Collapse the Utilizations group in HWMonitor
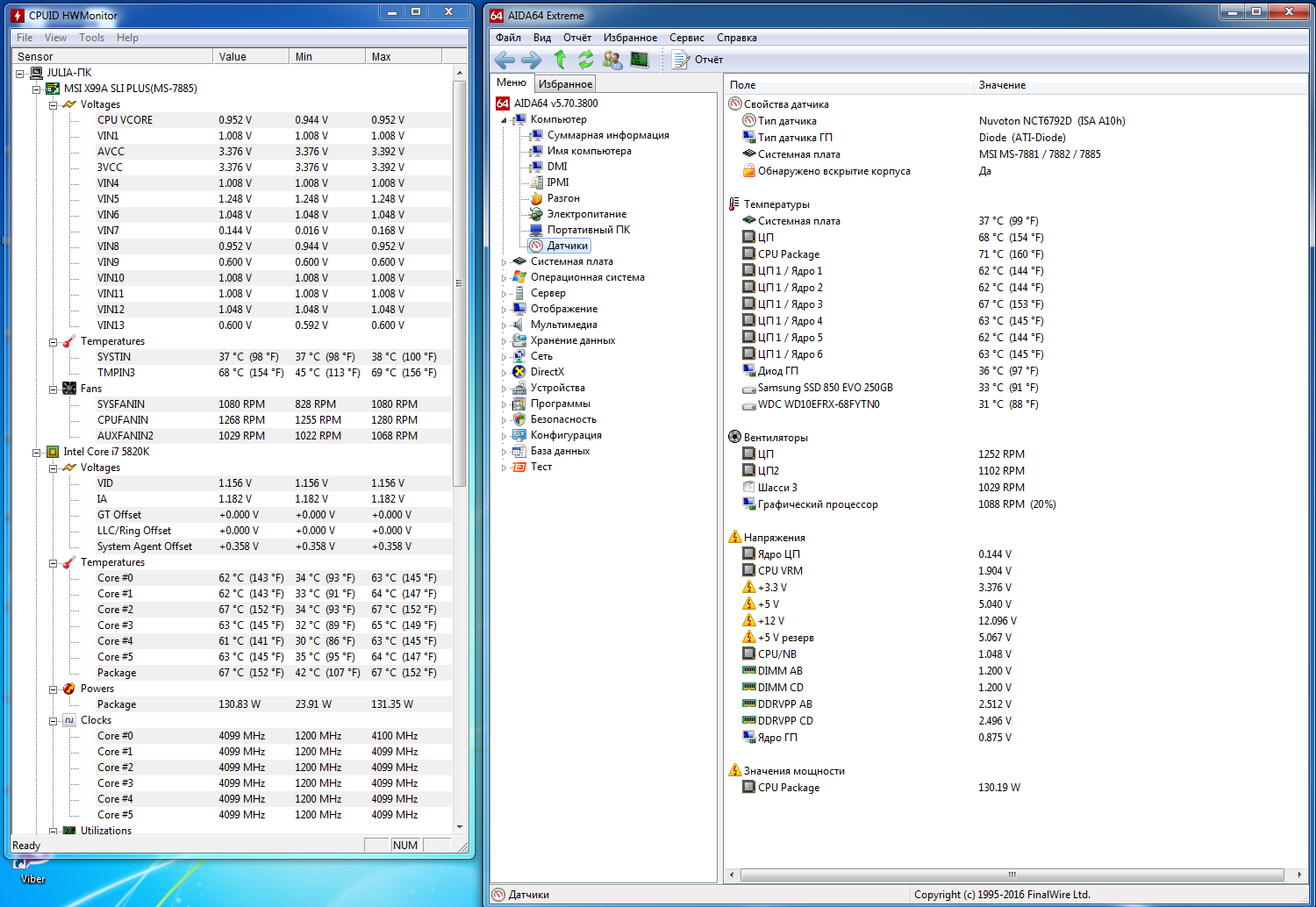Viewport: 1316px width, 907px height. pos(54,831)
